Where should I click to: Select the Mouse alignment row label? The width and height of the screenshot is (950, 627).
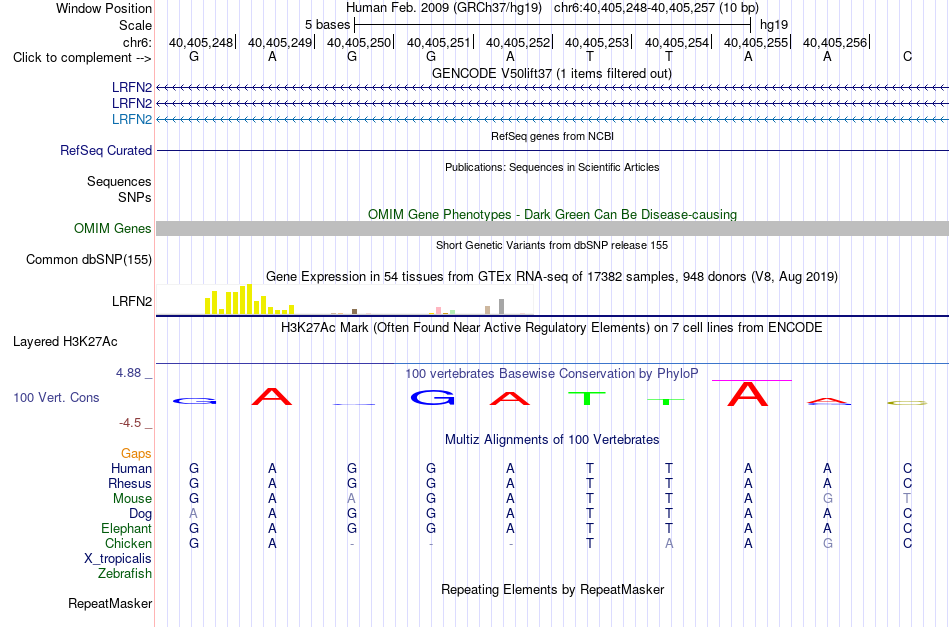132,499
